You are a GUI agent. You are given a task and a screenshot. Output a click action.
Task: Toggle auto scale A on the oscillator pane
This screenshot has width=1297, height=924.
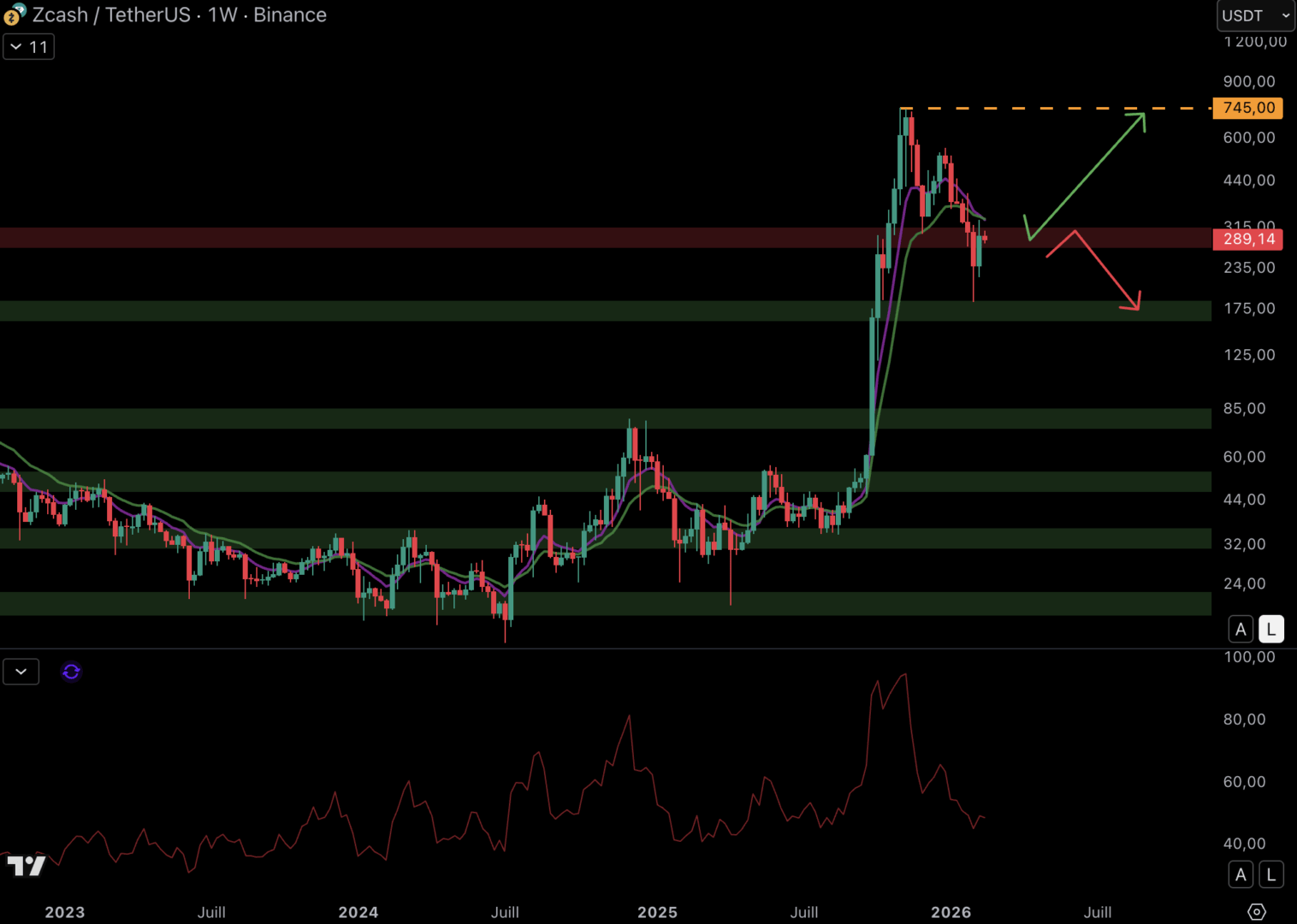pos(1241,874)
